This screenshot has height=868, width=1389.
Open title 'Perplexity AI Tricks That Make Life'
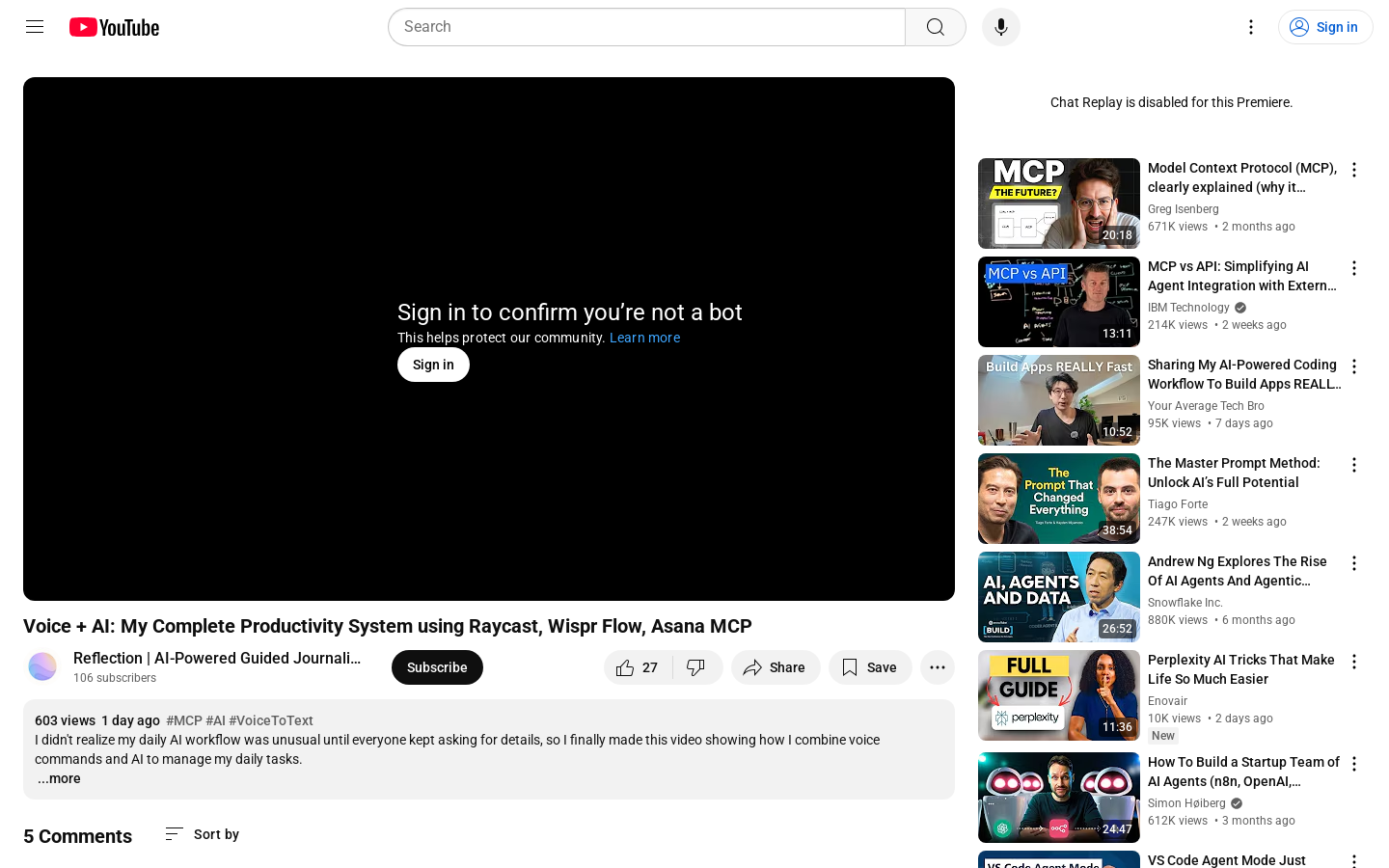pyautogui.click(x=1241, y=669)
